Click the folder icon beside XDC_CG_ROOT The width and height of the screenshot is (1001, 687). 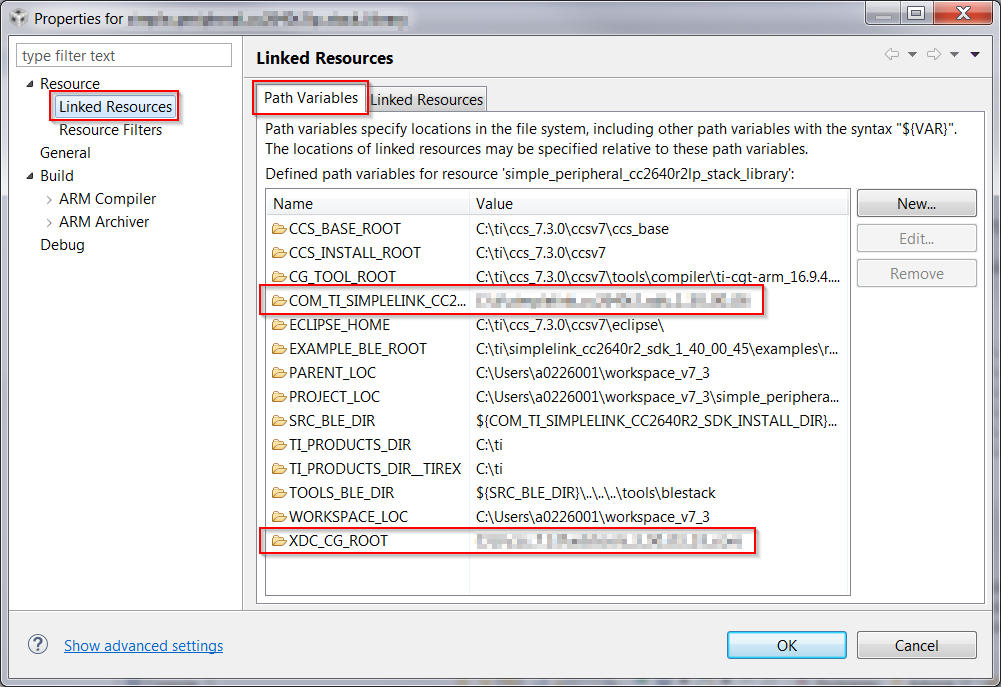coord(278,540)
